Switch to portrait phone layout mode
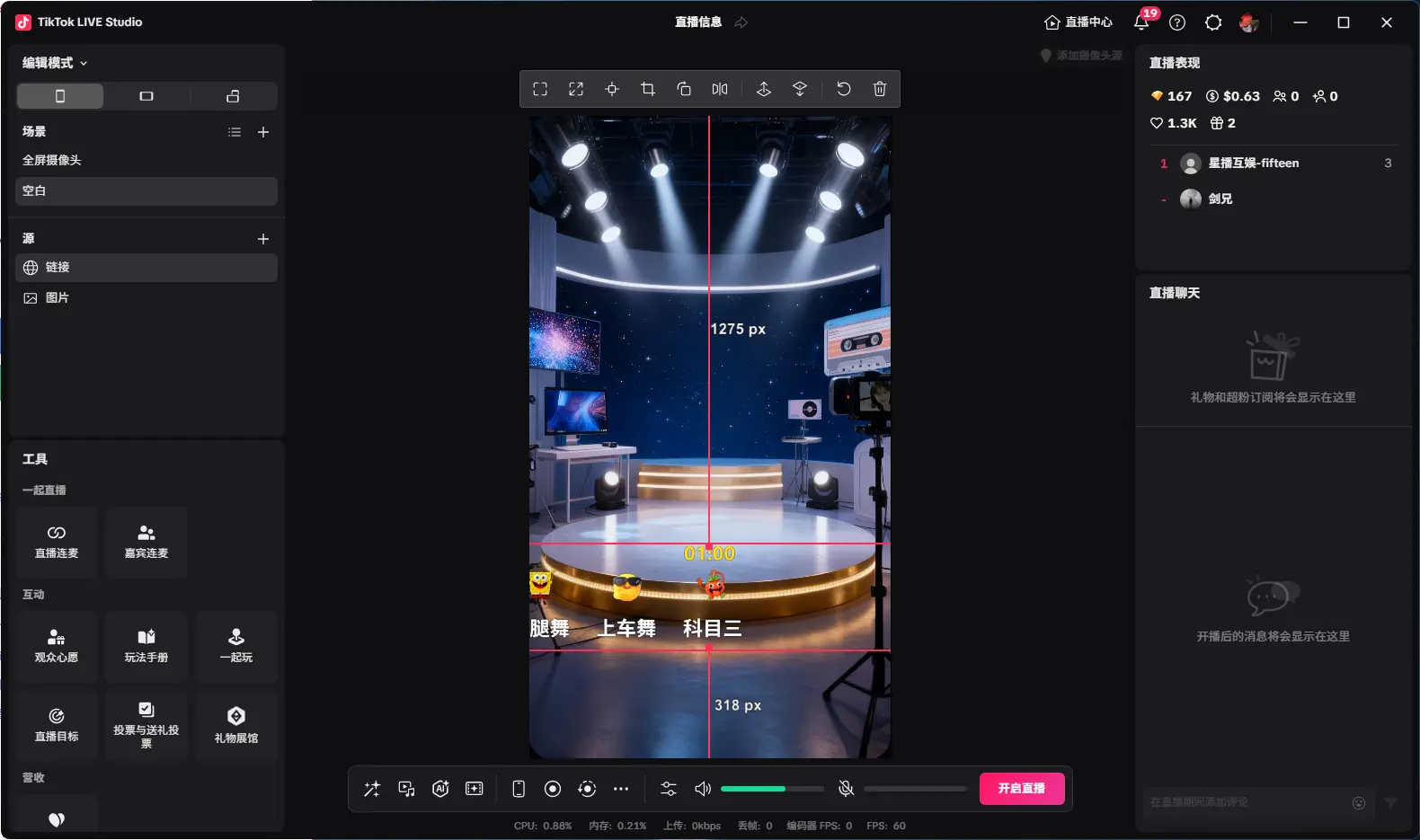 (60, 96)
